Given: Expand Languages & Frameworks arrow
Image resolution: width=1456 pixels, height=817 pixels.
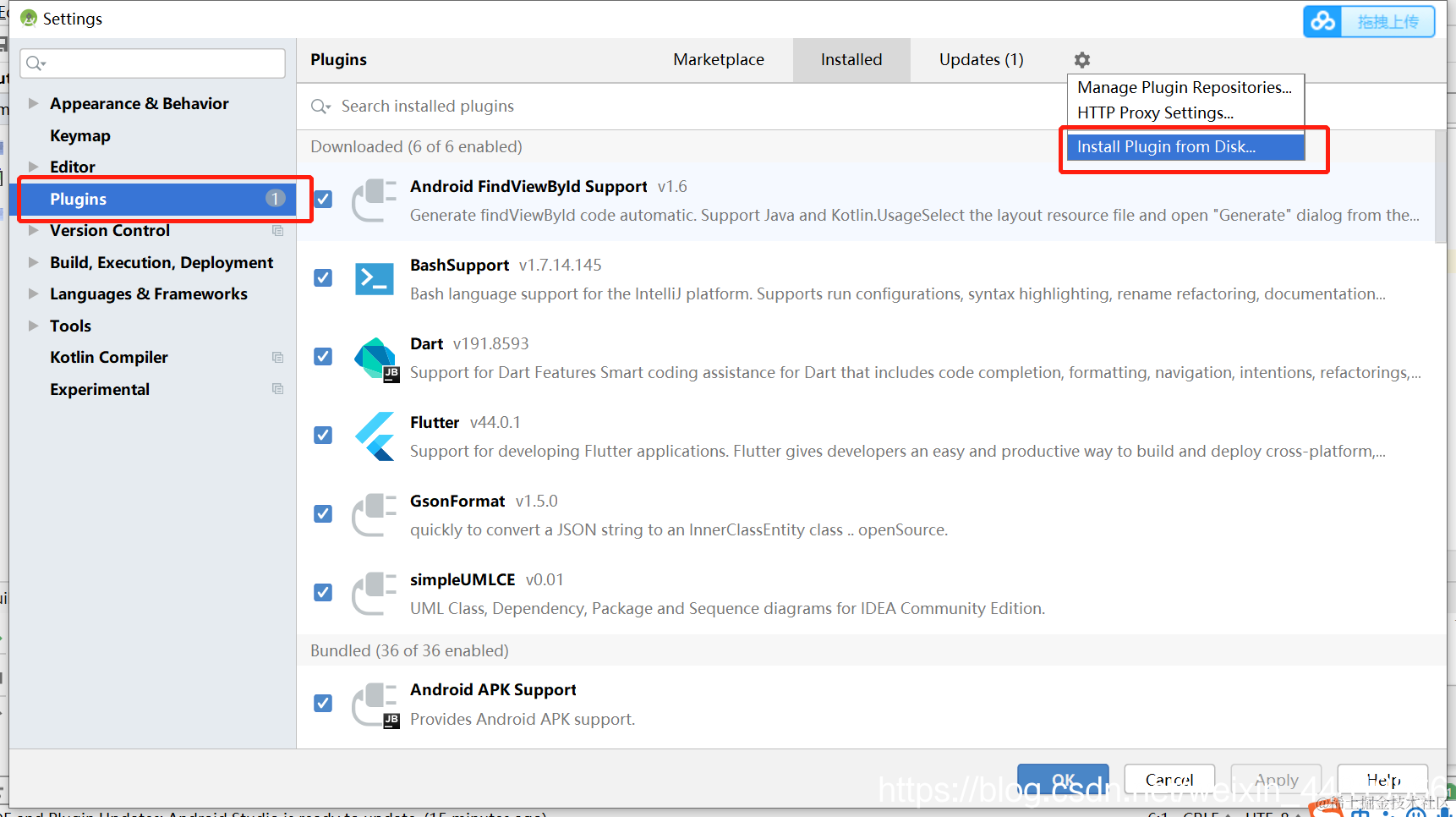Looking at the screenshot, I should point(33,293).
